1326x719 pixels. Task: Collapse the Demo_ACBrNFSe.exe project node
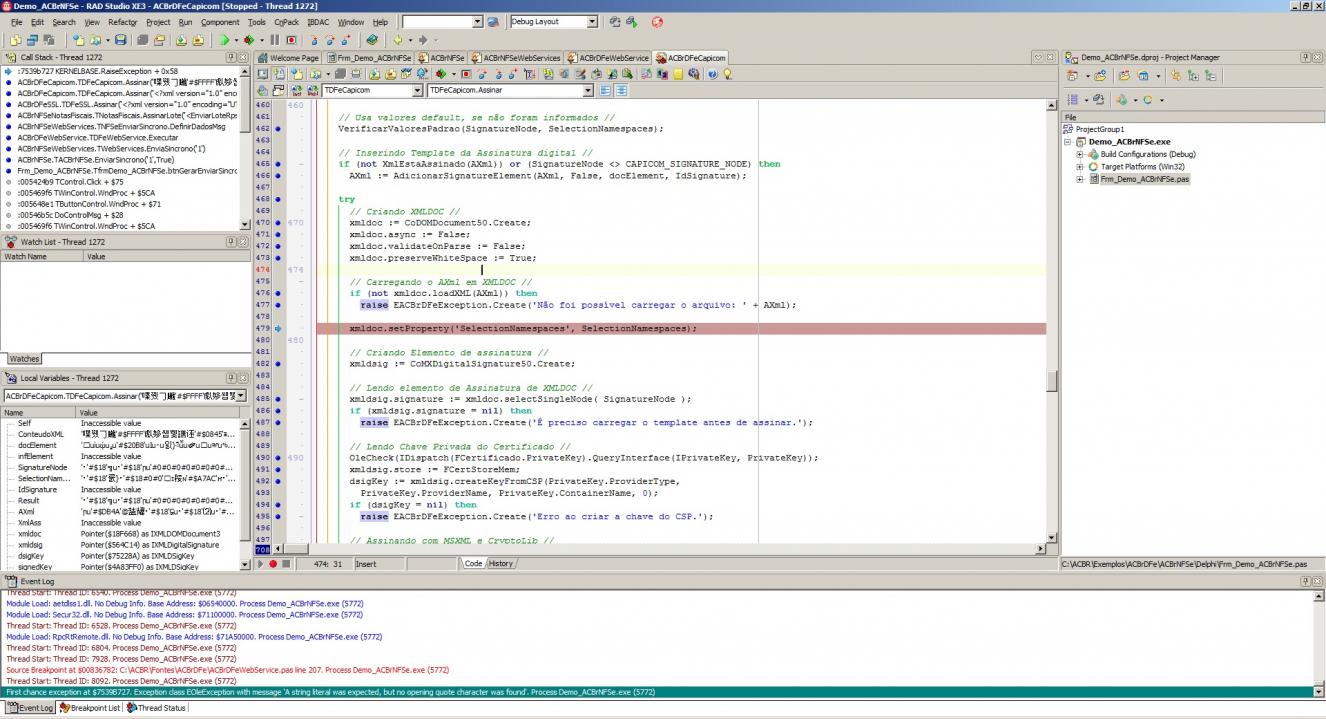point(1068,142)
